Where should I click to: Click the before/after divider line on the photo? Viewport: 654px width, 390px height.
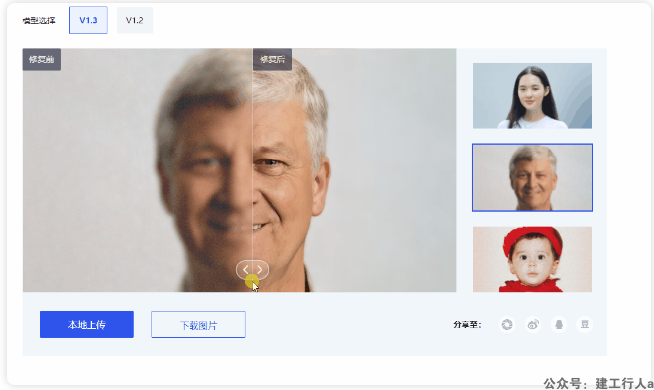(252, 167)
